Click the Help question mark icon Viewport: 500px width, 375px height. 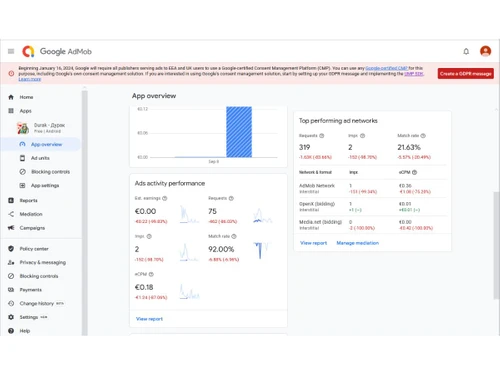click(x=11, y=331)
